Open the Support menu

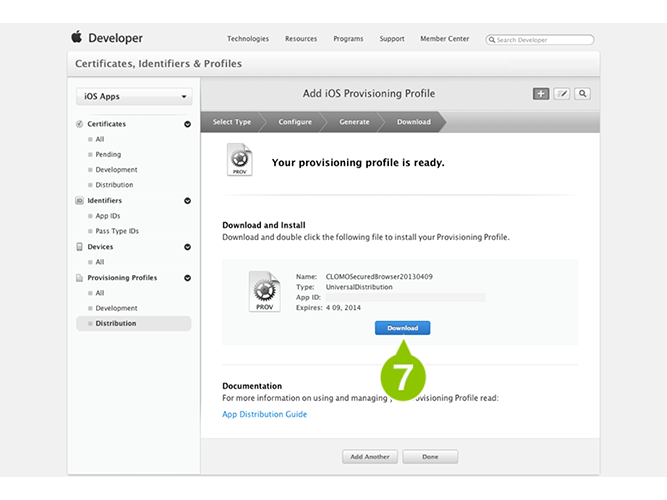[x=392, y=39]
